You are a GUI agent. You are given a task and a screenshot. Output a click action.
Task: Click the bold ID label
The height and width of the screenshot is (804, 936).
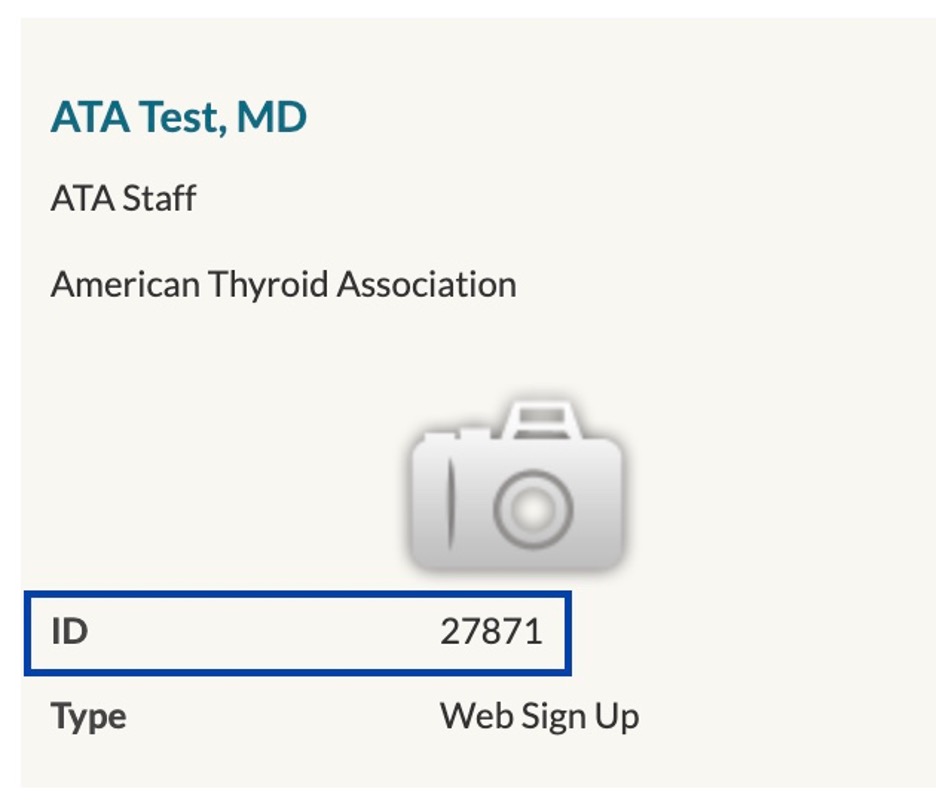click(x=69, y=632)
